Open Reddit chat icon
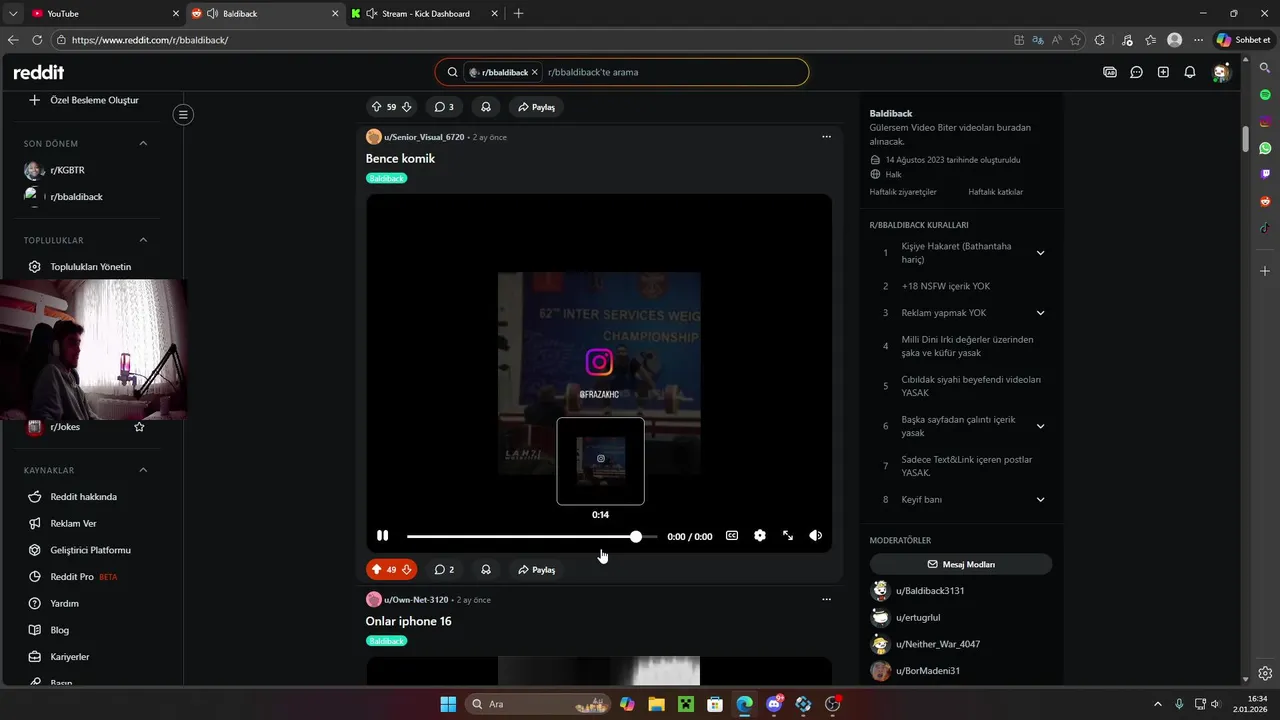This screenshot has width=1280, height=720. click(x=1137, y=72)
